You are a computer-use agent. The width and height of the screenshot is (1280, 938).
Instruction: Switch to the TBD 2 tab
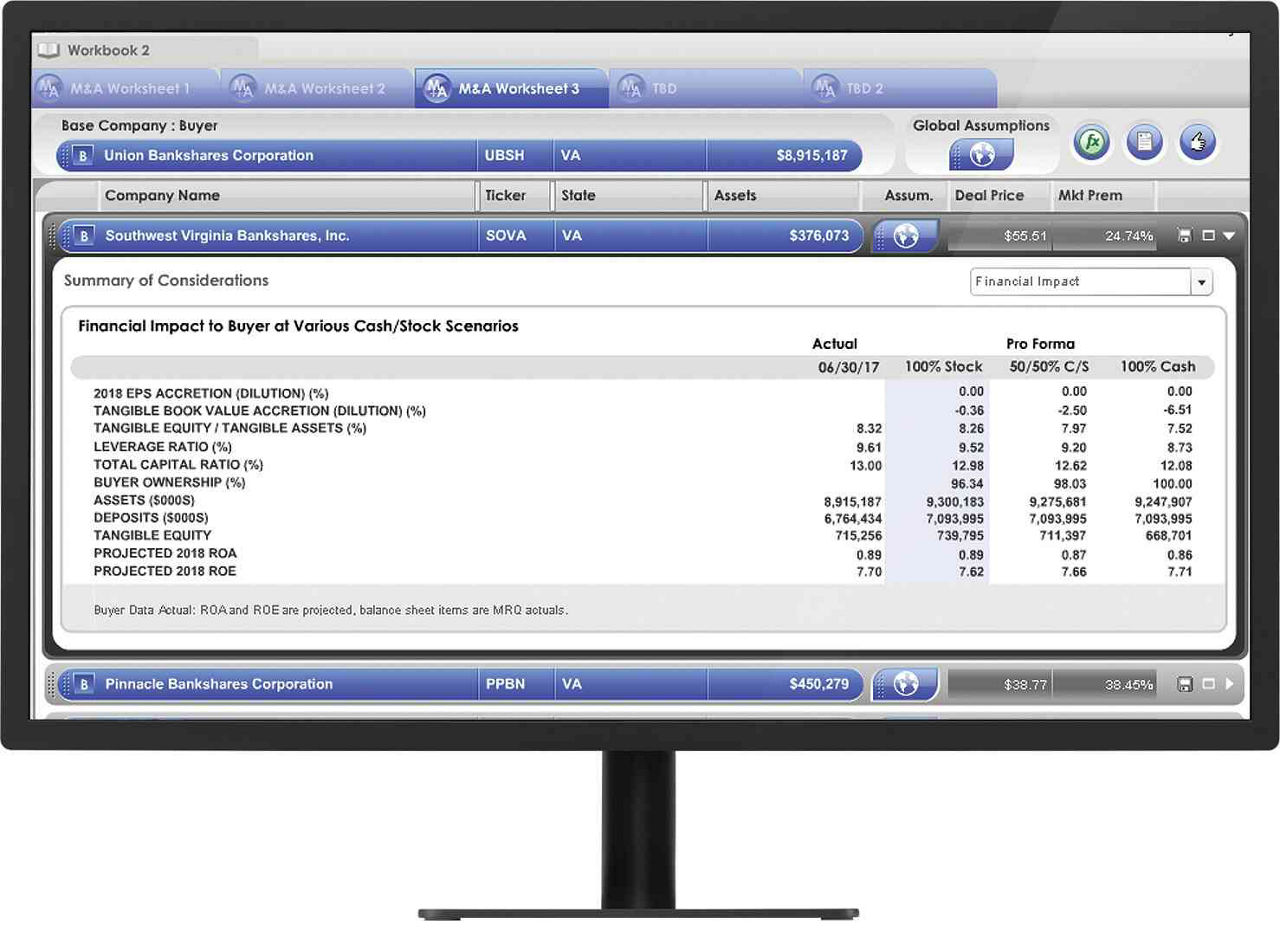pyautogui.click(x=864, y=89)
